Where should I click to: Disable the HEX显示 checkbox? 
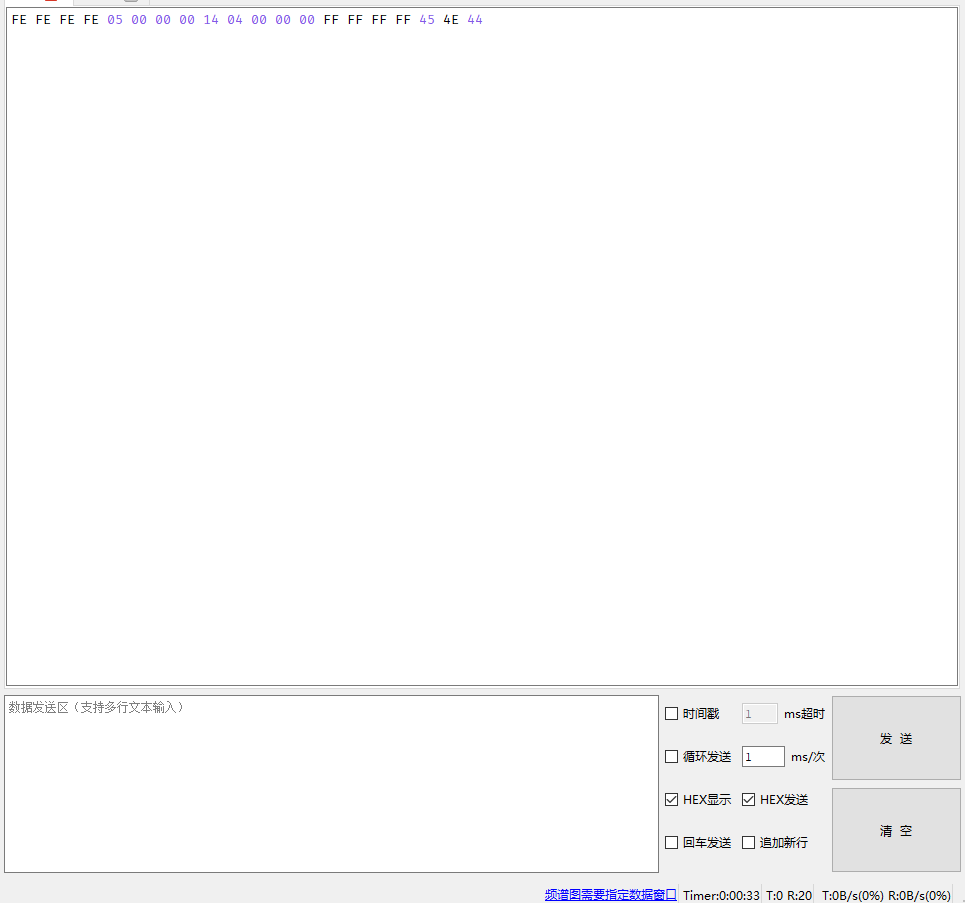pyautogui.click(x=671, y=799)
